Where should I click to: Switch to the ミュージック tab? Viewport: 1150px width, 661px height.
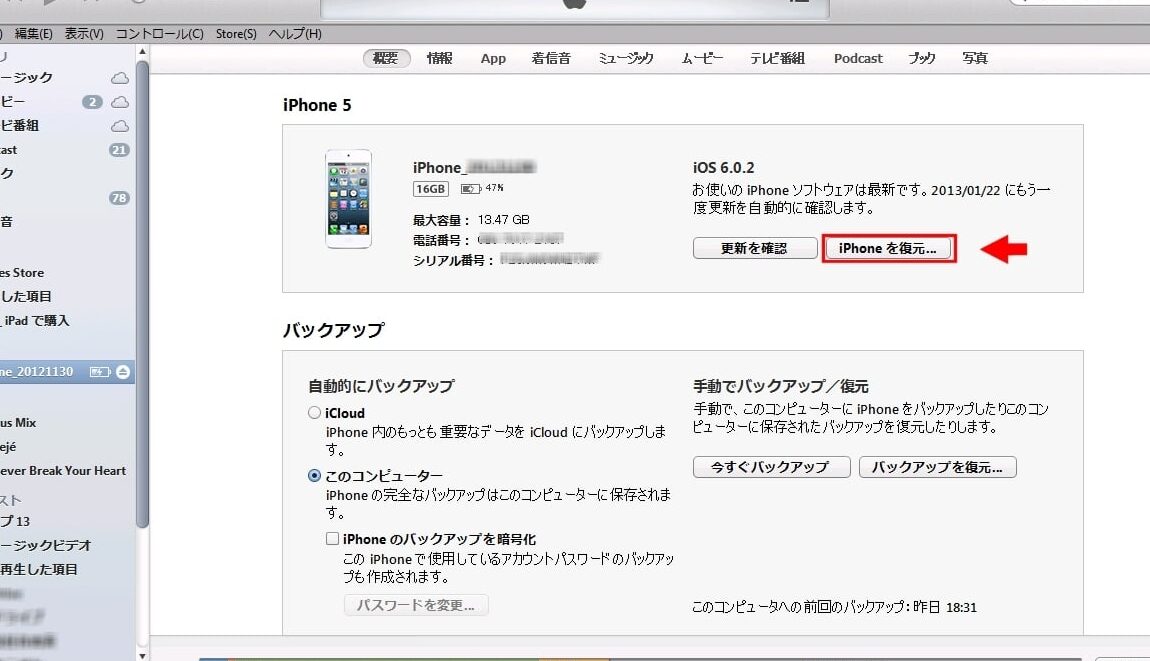click(x=626, y=59)
